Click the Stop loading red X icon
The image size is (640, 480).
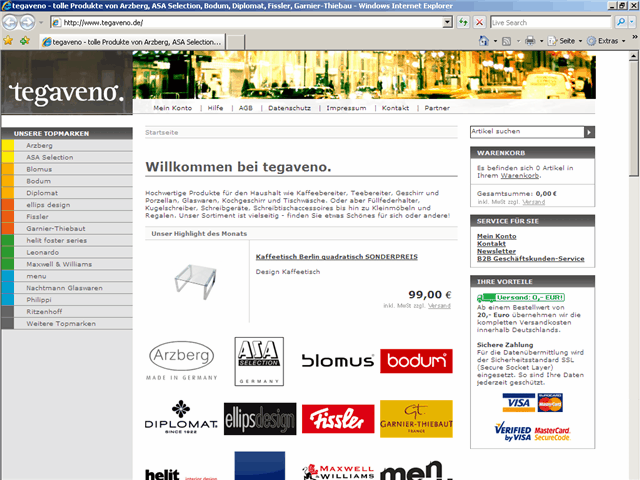point(480,22)
